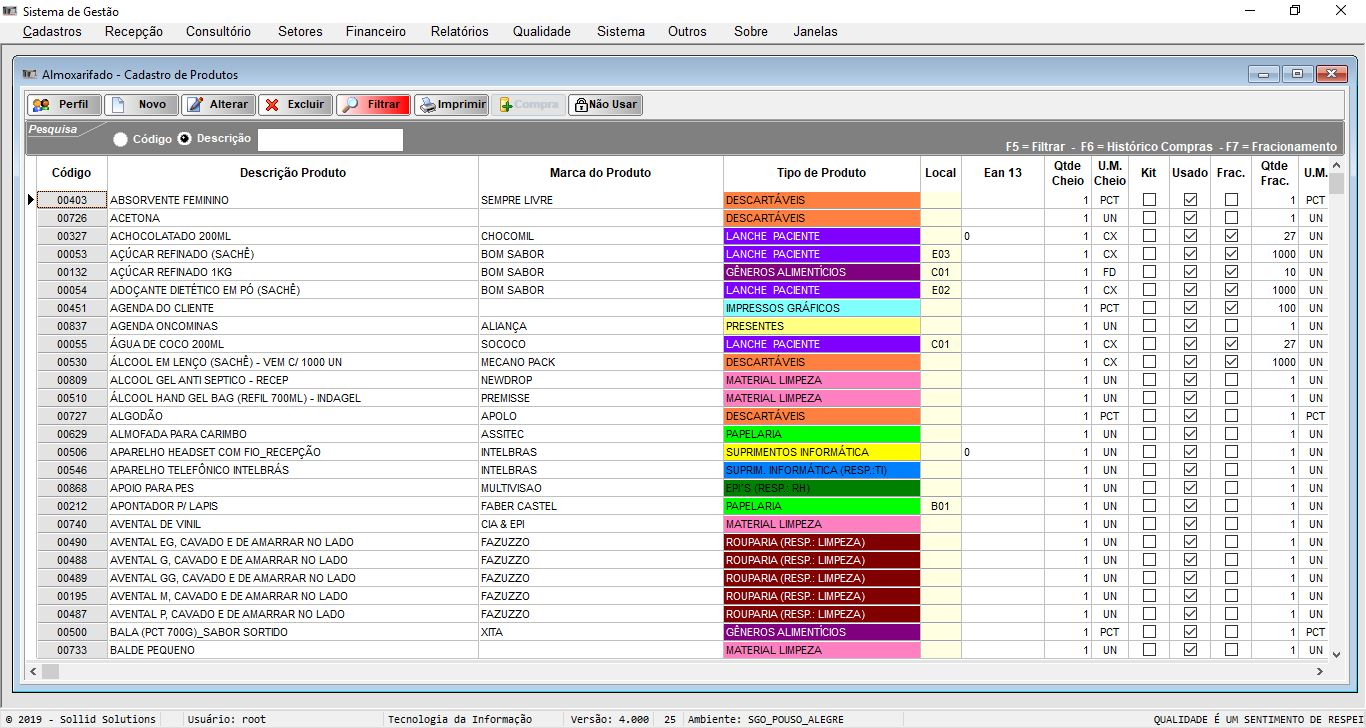Sort by Tipo de Produto header

click(x=822, y=173)
